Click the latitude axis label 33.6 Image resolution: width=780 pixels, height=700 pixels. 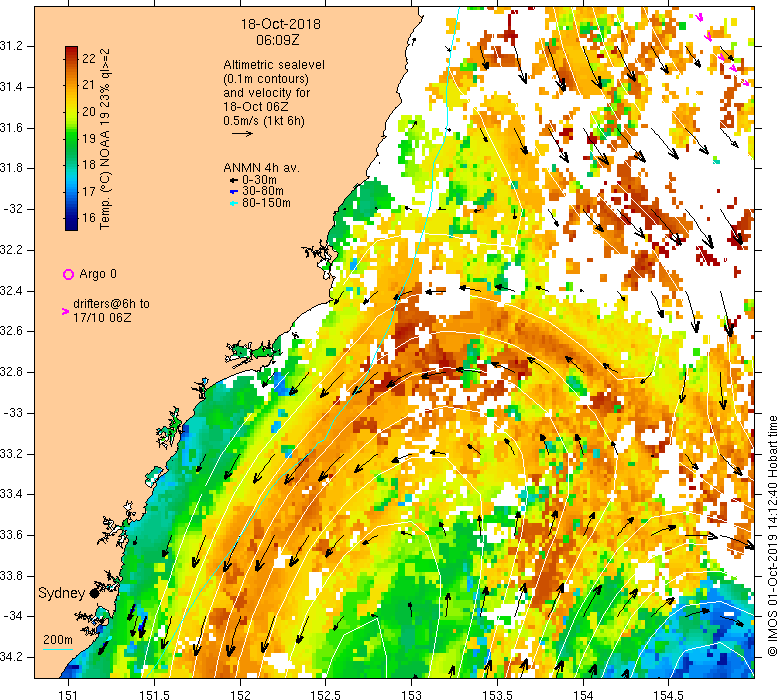click(11, 535)
